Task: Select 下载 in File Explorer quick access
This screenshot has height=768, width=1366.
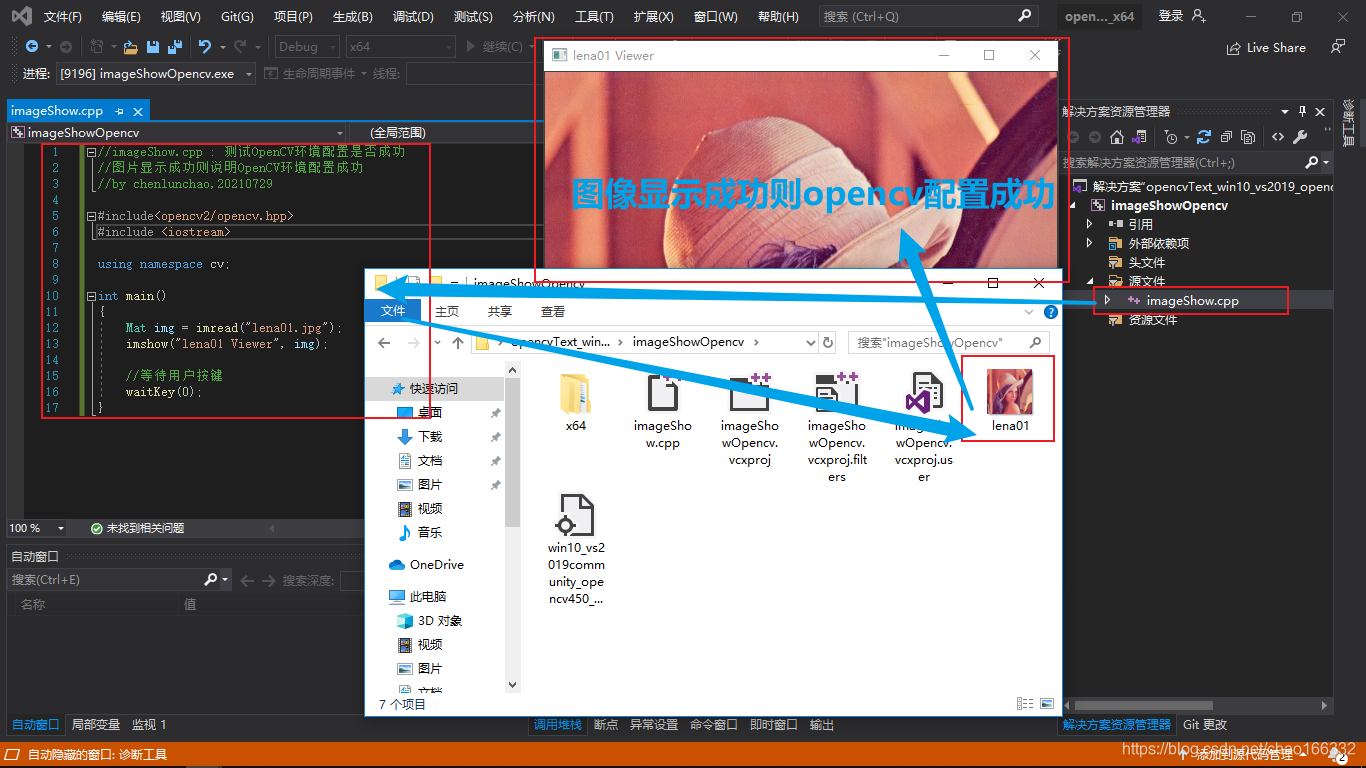Action: coord(430,437)
